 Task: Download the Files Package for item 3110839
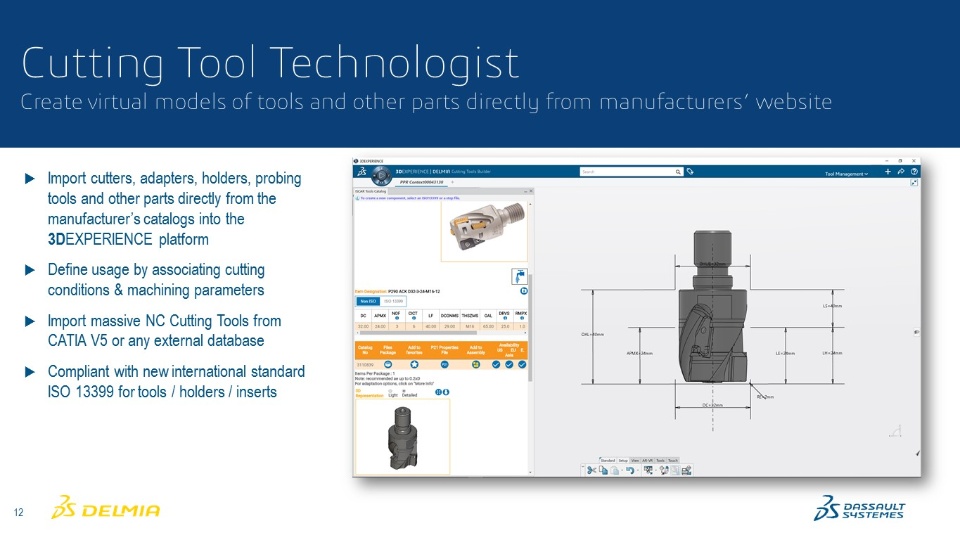click(388, 364)
